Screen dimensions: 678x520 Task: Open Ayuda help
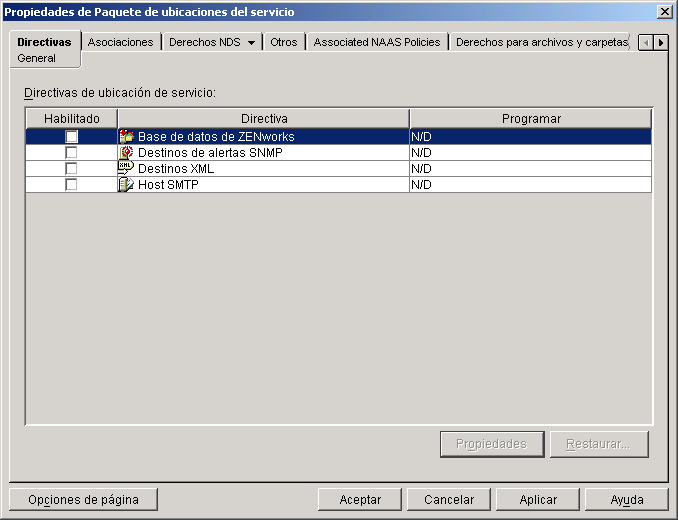tap(627, 500)
